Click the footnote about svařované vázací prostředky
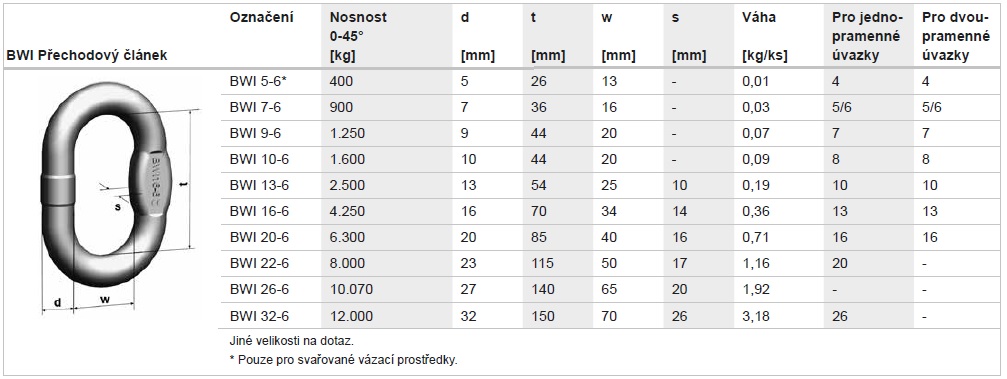Viewport: 1007px width, 379px height. click(344, 360)
